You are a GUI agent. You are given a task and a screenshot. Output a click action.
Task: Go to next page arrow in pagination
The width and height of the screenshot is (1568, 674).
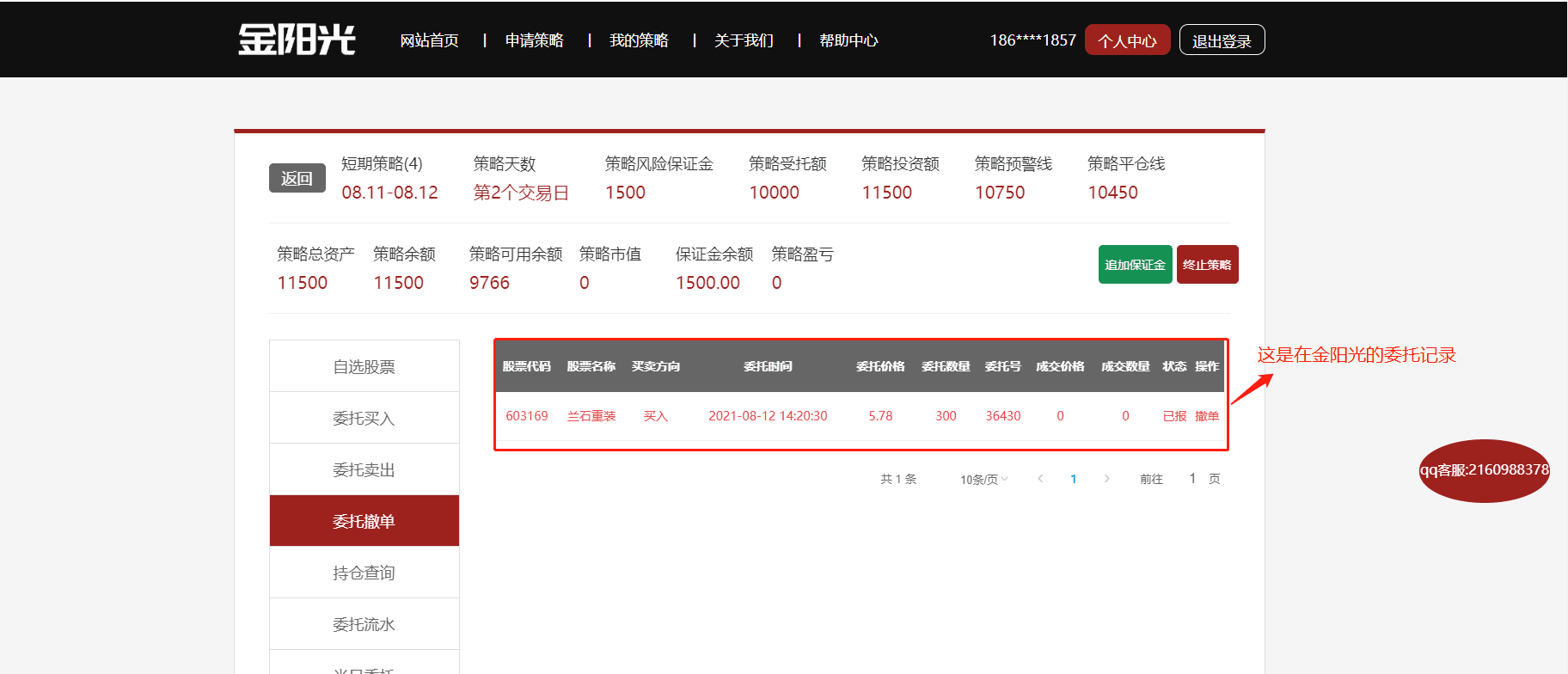pyautogui.click(x=1106, y=479)
